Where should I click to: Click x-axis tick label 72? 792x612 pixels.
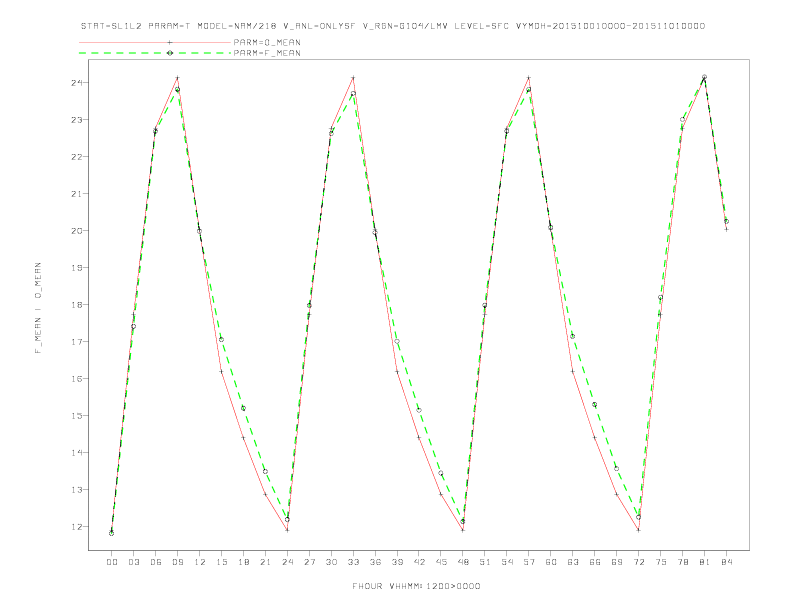click(x=639, y=562)
